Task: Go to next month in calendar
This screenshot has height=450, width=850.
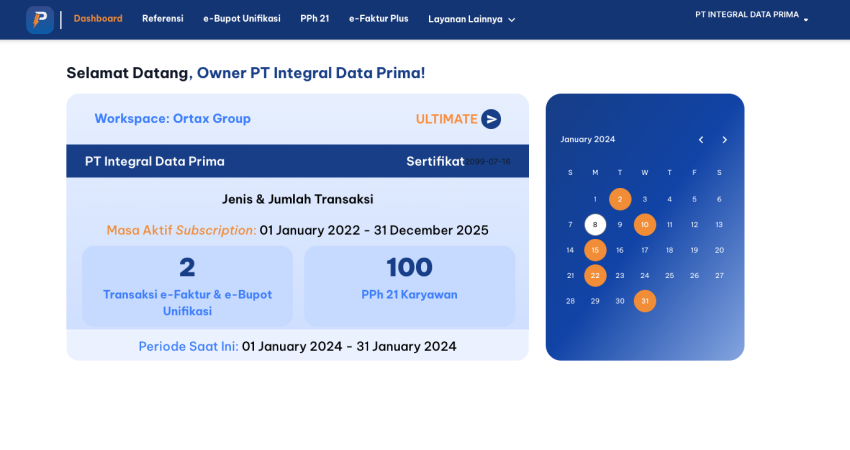Action: click(x=725, y=140)
